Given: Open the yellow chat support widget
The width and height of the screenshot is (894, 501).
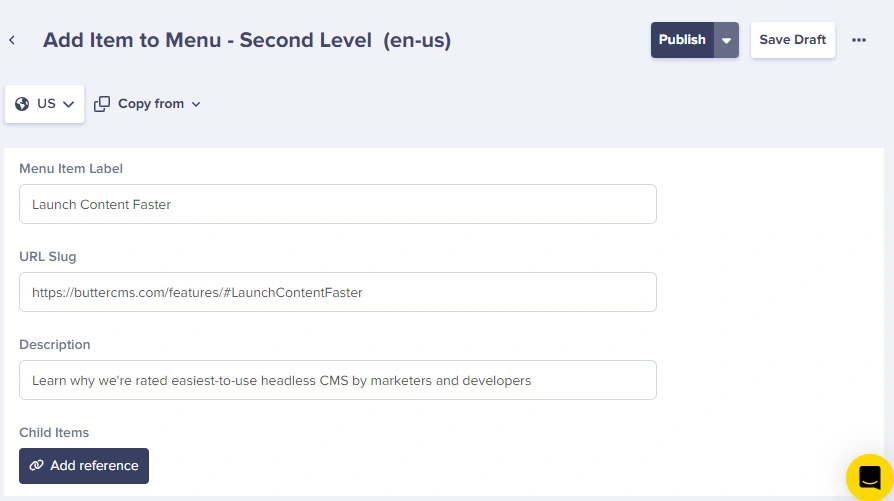Looking at the screenshot, I should 868,476.
